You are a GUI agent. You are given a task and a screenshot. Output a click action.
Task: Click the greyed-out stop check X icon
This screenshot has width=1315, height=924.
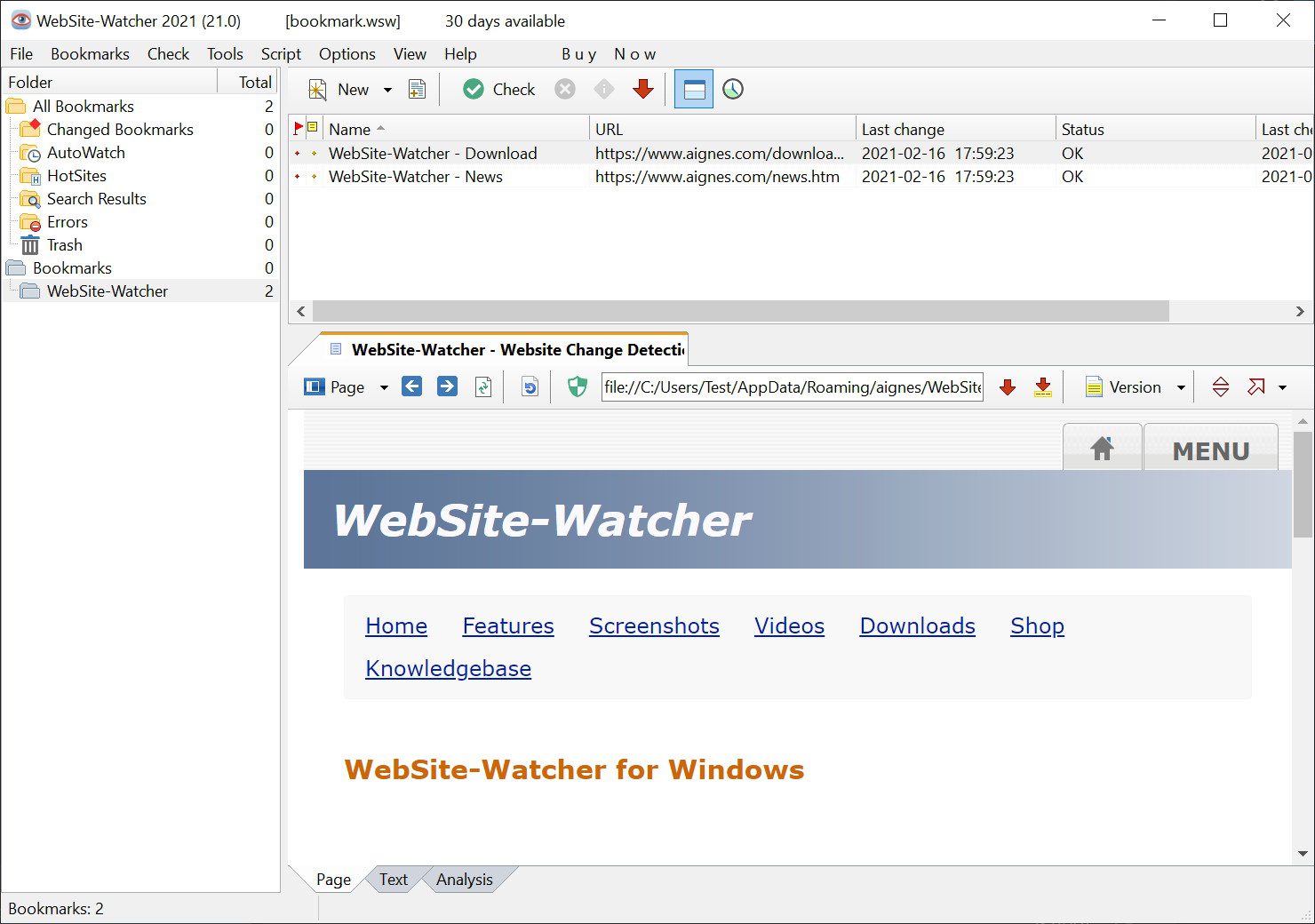565,89
